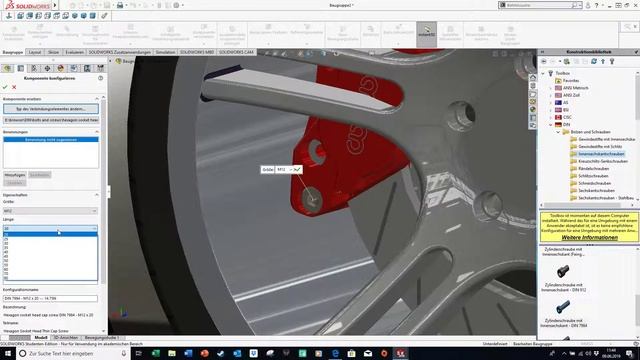This screenshot has width=640, height=360.
Task: Open the Evaluieren ribbon tab
Action: pos(74,52)
